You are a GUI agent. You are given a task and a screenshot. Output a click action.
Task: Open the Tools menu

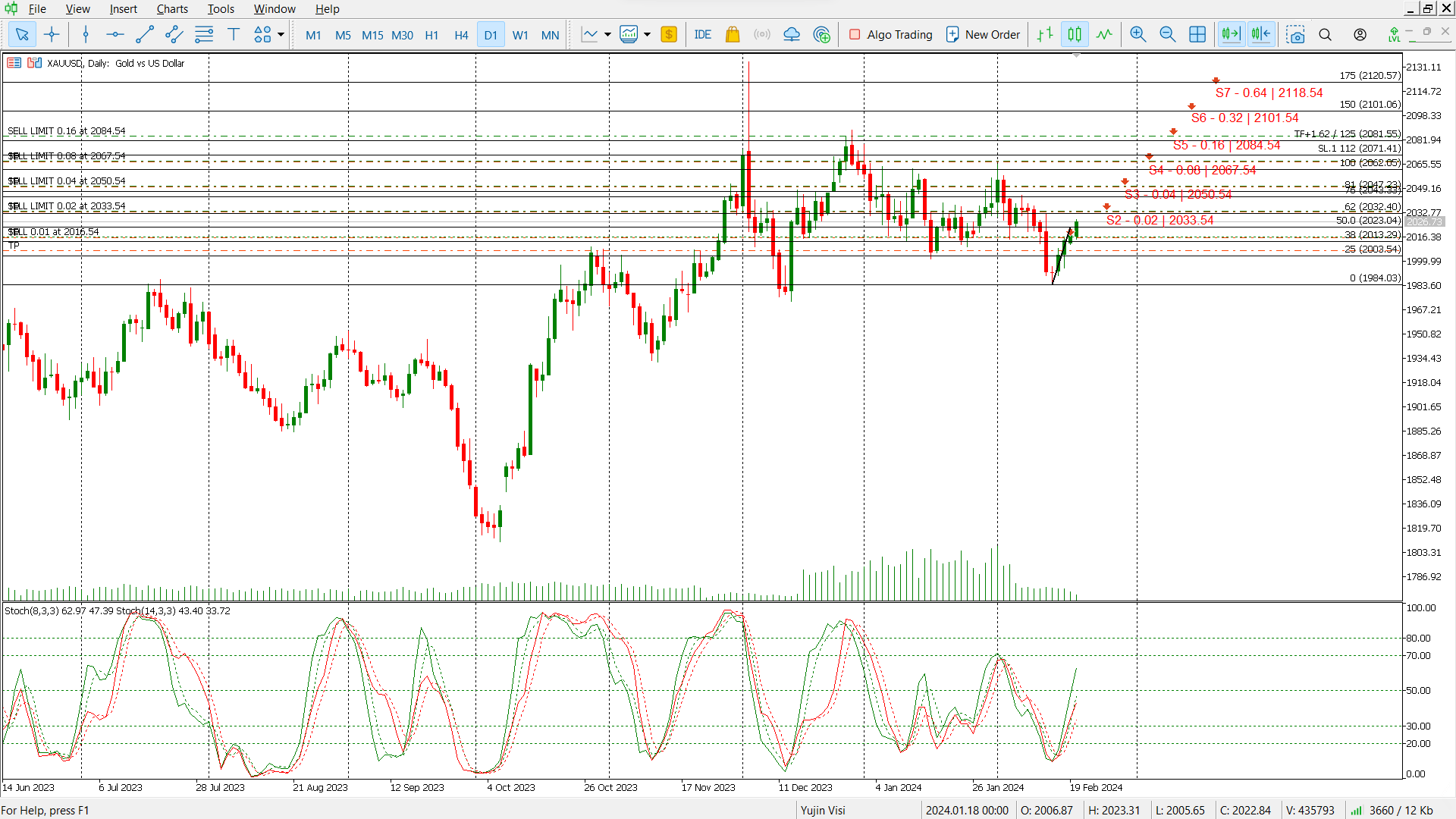pos(221,9)
